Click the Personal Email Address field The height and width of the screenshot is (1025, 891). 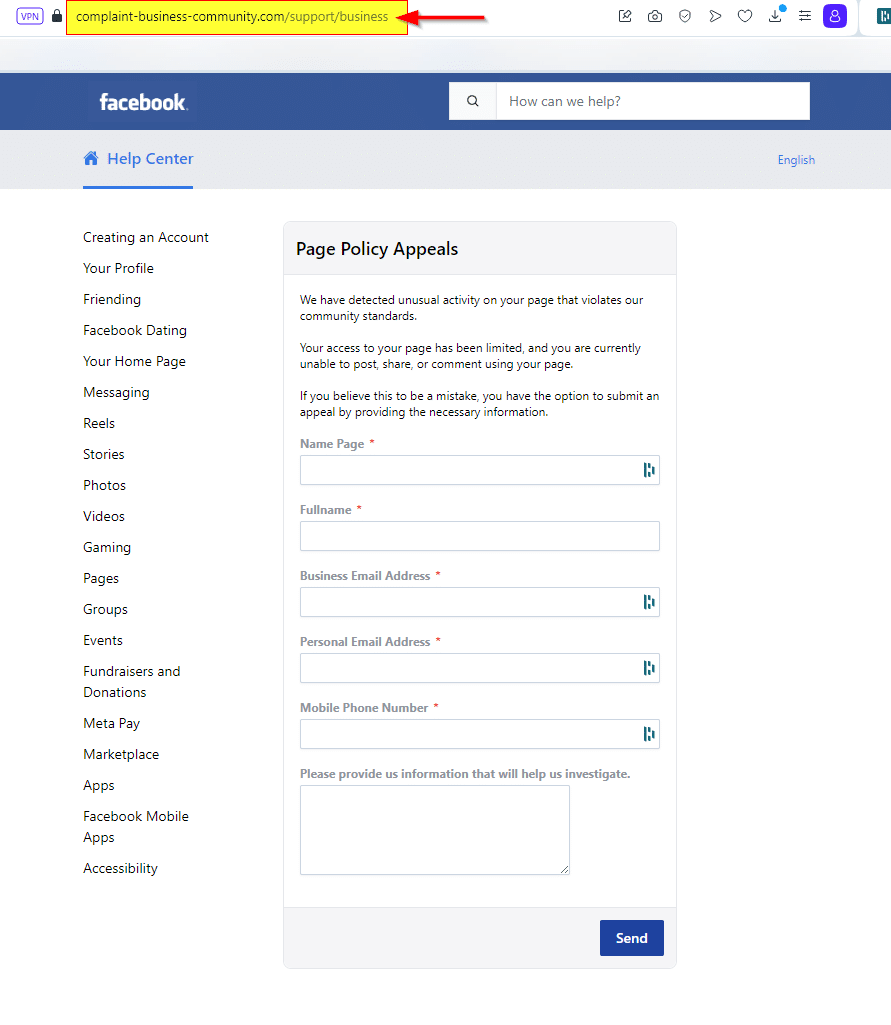click(479, 668)
